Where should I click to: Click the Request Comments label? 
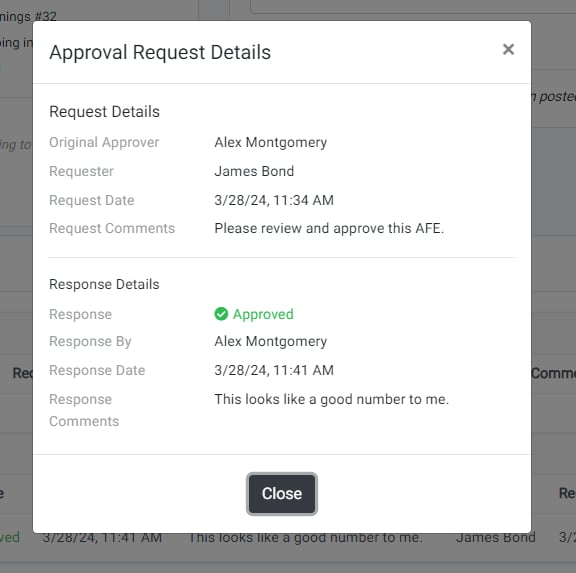tap(112, 228)
